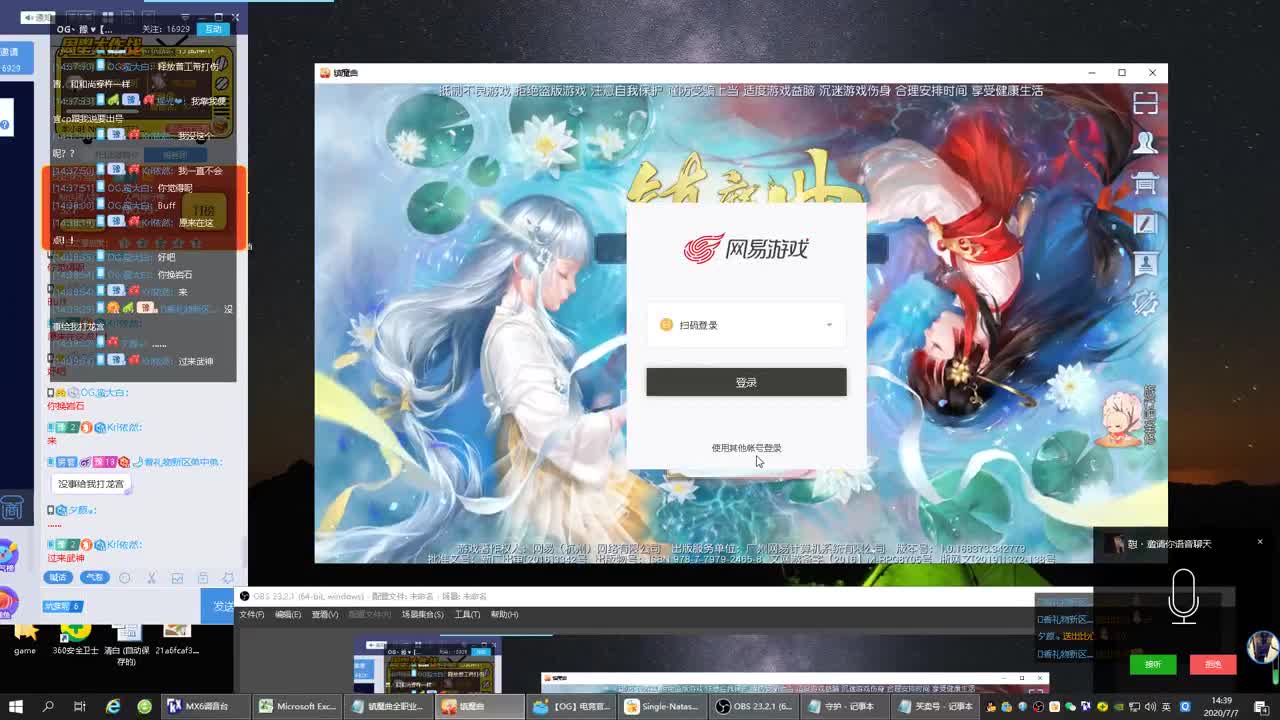1280x720 pixels.
Task: Click the lock icon in chat toolbar
Action: pos(203,578)
